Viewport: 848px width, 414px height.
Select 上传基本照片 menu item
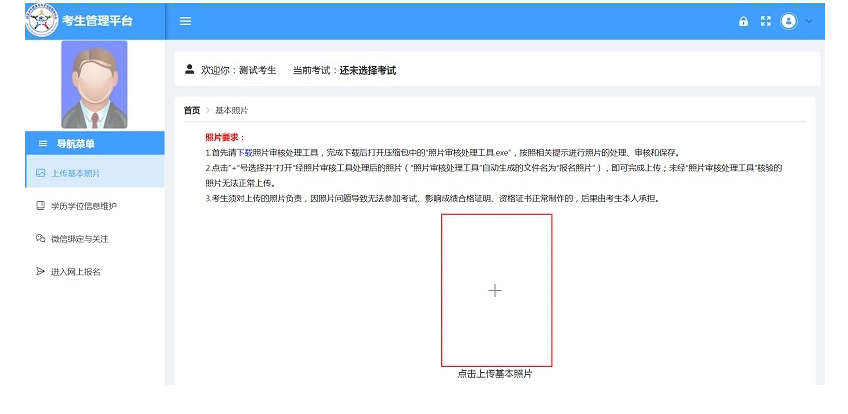[x=95, y=173]
